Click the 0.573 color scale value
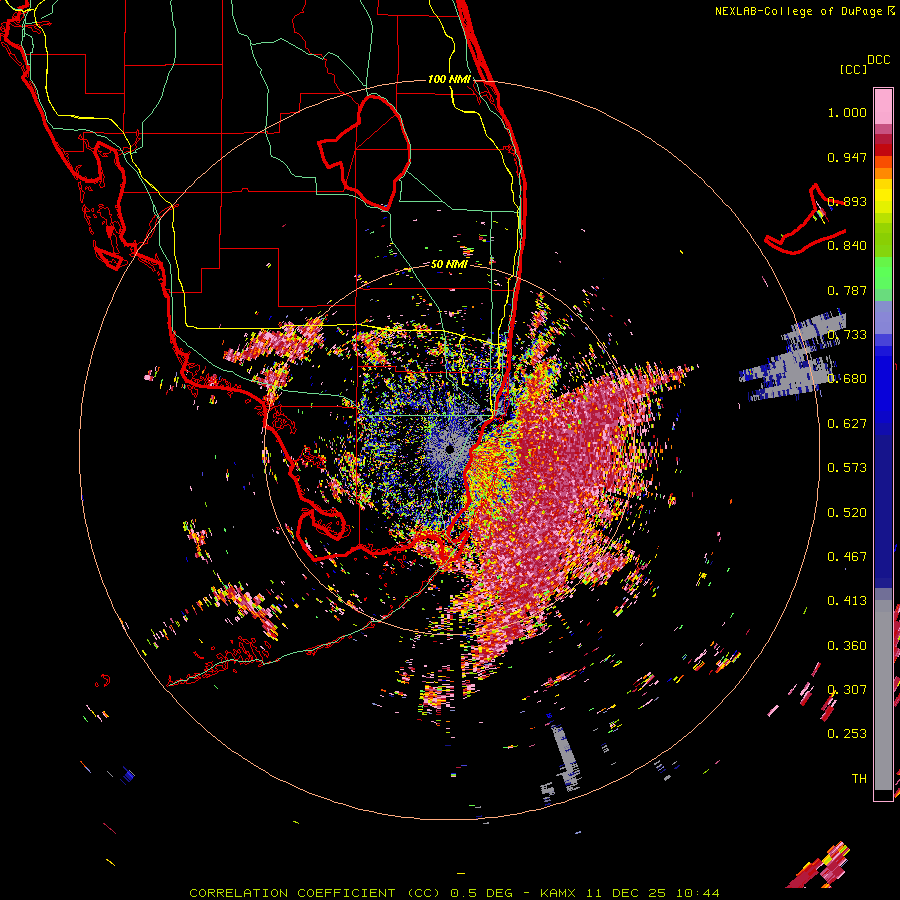The width and height of the screenshot is (900, 900). pos(847,468)
